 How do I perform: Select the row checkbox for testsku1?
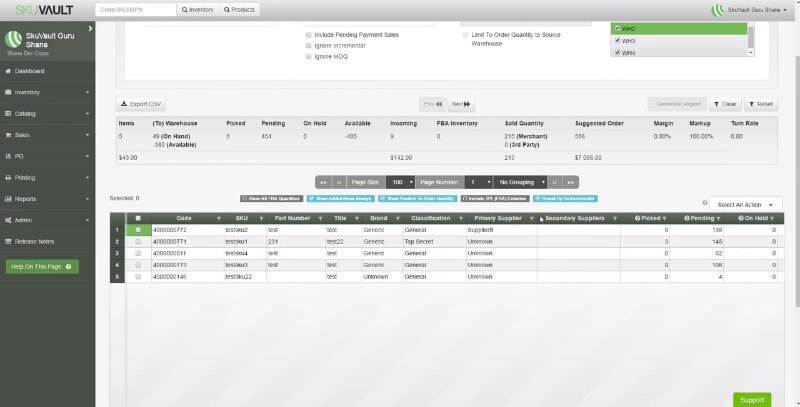point(137,241)
